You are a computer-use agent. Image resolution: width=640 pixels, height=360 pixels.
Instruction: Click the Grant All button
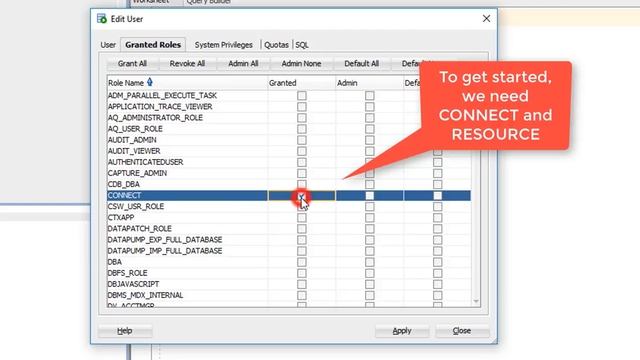(x=132, y=64)
